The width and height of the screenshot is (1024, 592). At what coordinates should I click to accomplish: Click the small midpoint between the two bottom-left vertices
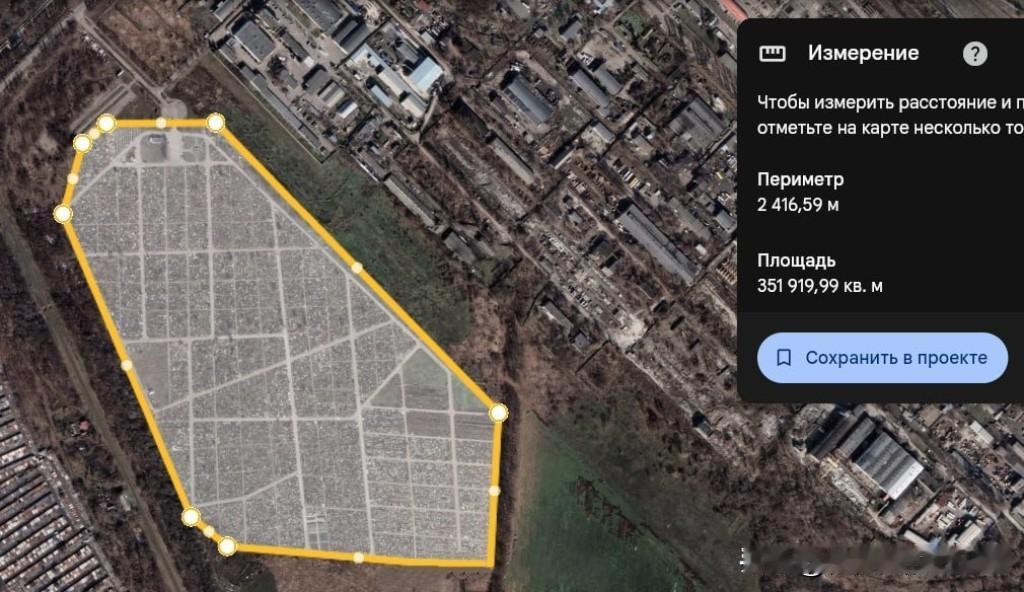pyautogui.click(x=208, y=532)
